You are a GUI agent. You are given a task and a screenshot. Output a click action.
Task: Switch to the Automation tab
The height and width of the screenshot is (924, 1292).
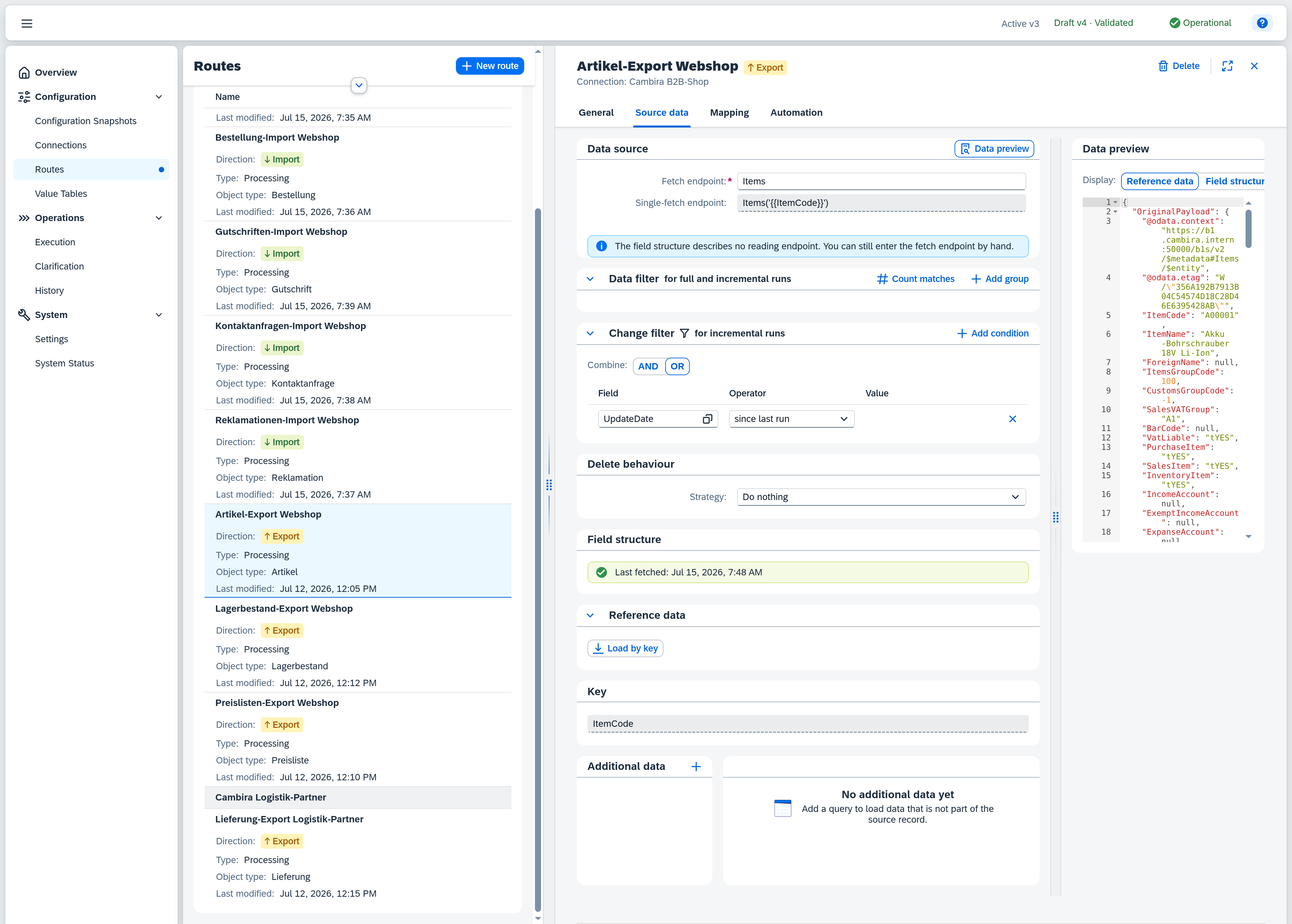pyautogui.click(x=796, y=113)
